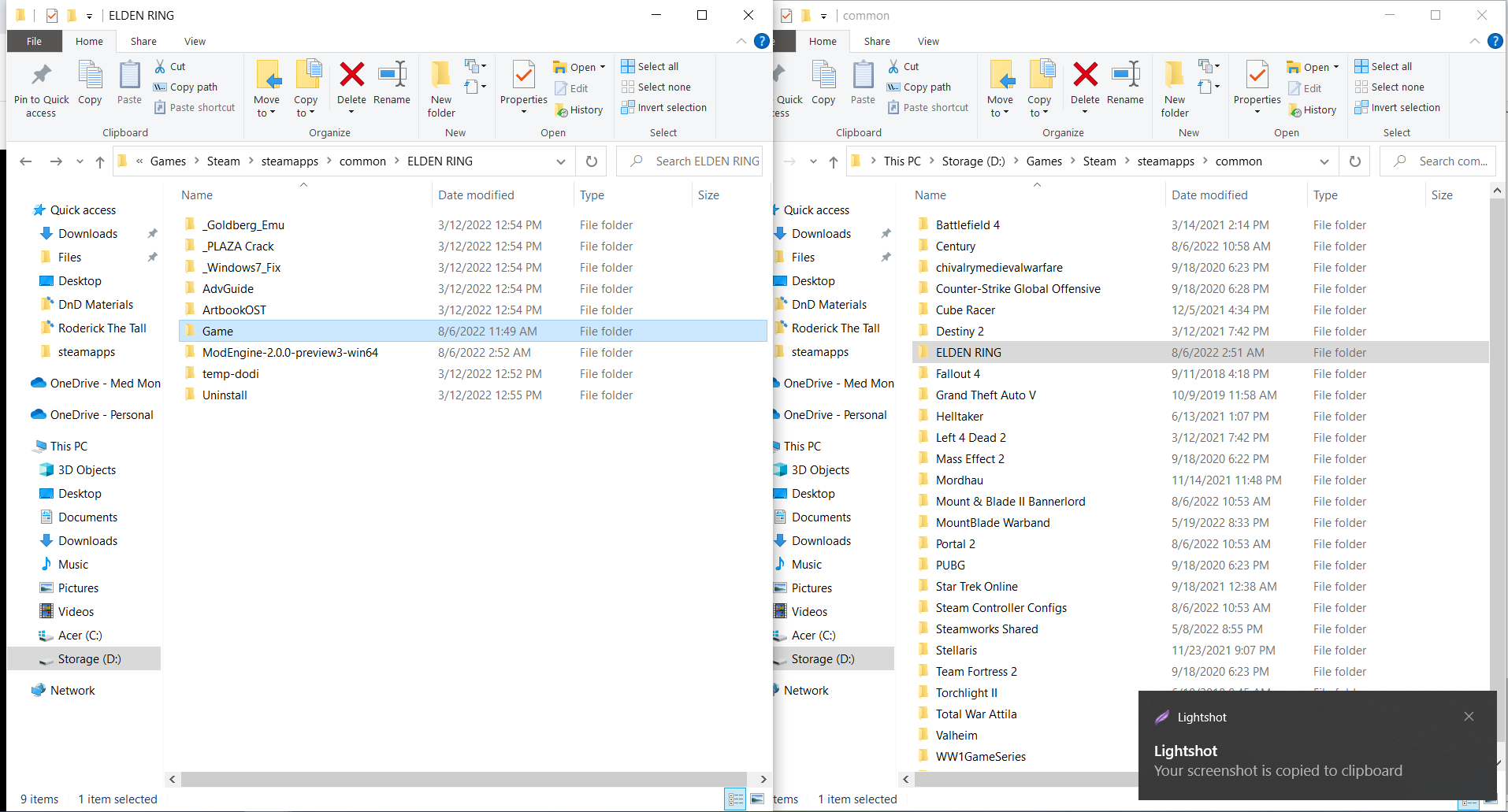Click Invert selection in ELDEN RING window
Screen dimensions: 1508x812
(664, 107)
